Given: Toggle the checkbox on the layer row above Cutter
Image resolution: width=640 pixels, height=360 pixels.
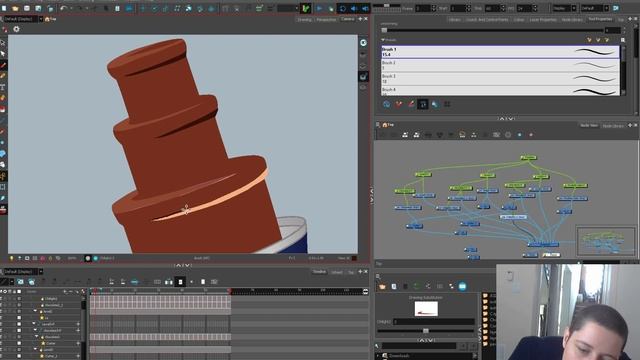Looking at the screenshot, I should click(19, 337).
